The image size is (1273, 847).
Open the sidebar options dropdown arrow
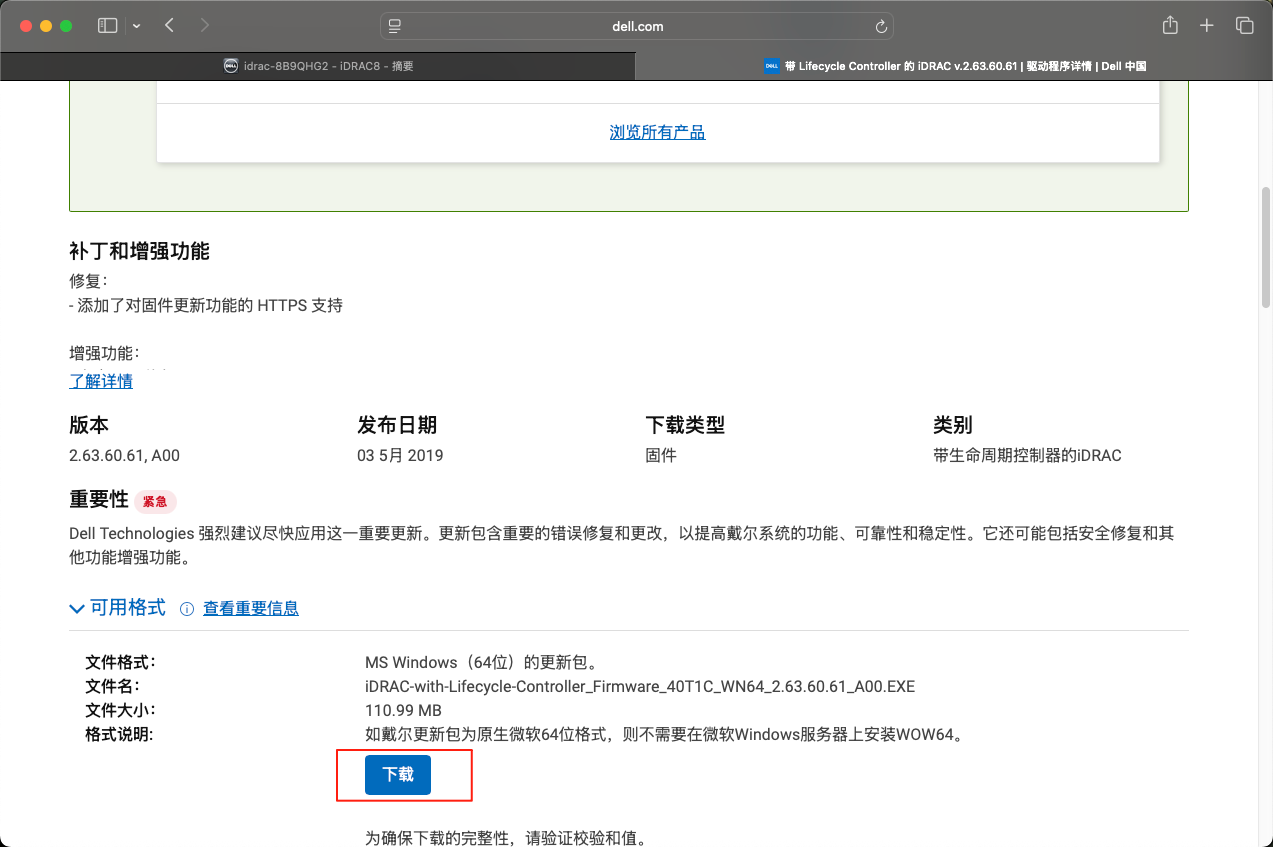pos(136,26)
